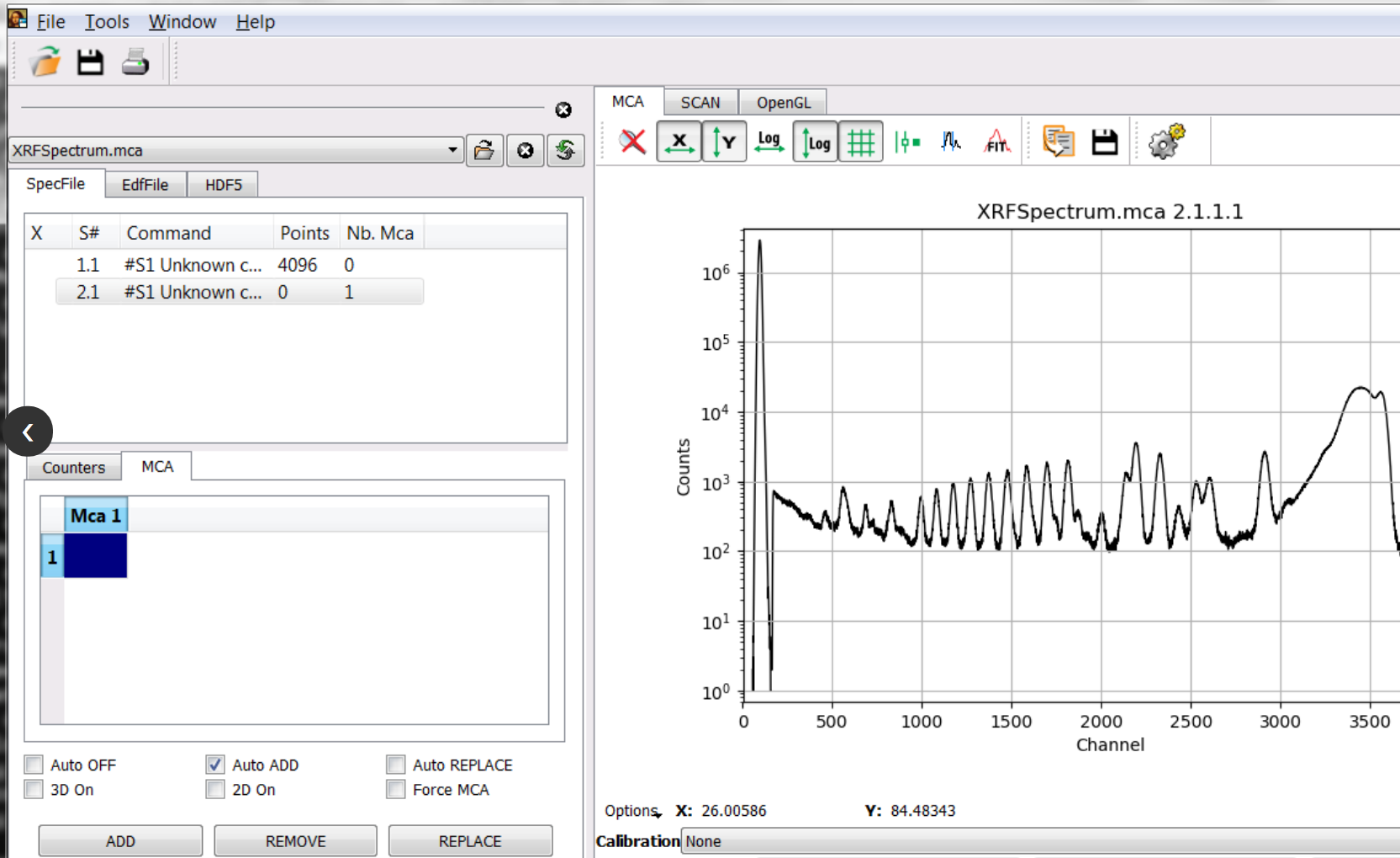The image size is (1400, 858).
Task: Toggle the grid on the plot
Action: pyautogui.click(x=860, y=141)
